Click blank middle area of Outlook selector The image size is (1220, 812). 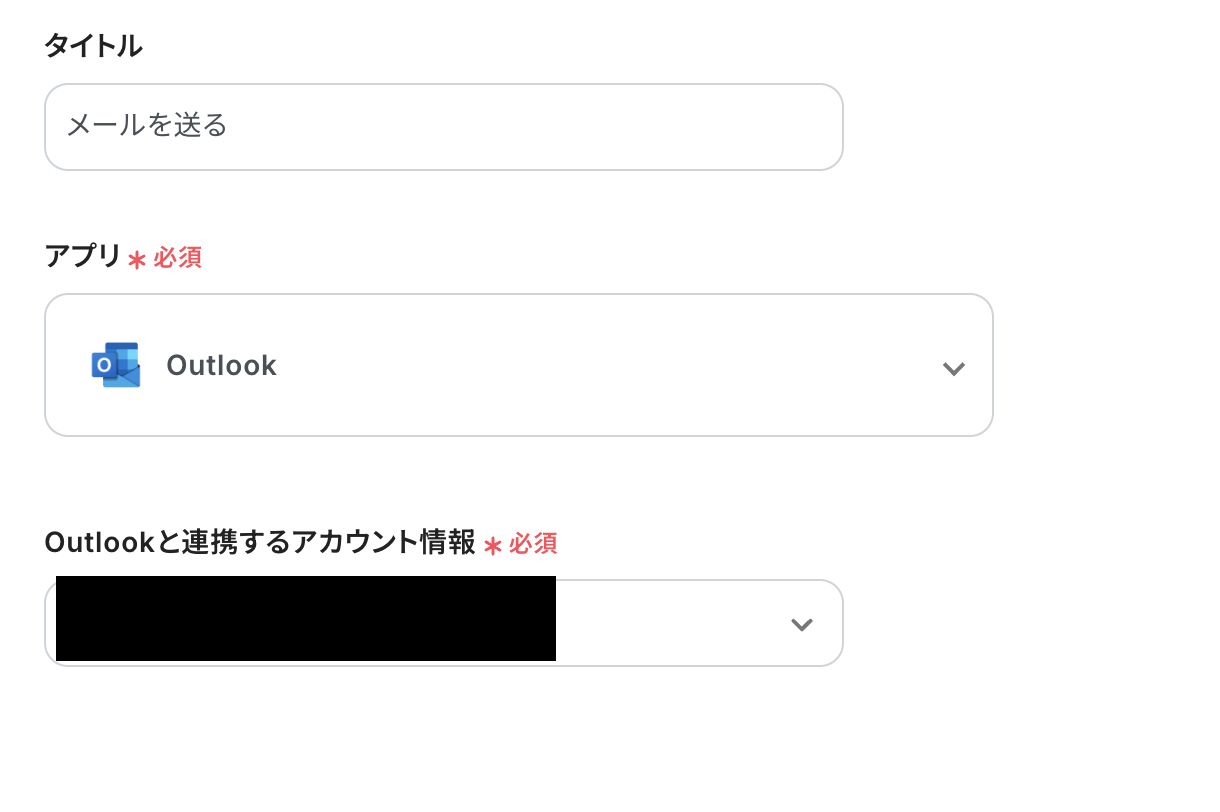click(x=600, y=366)
